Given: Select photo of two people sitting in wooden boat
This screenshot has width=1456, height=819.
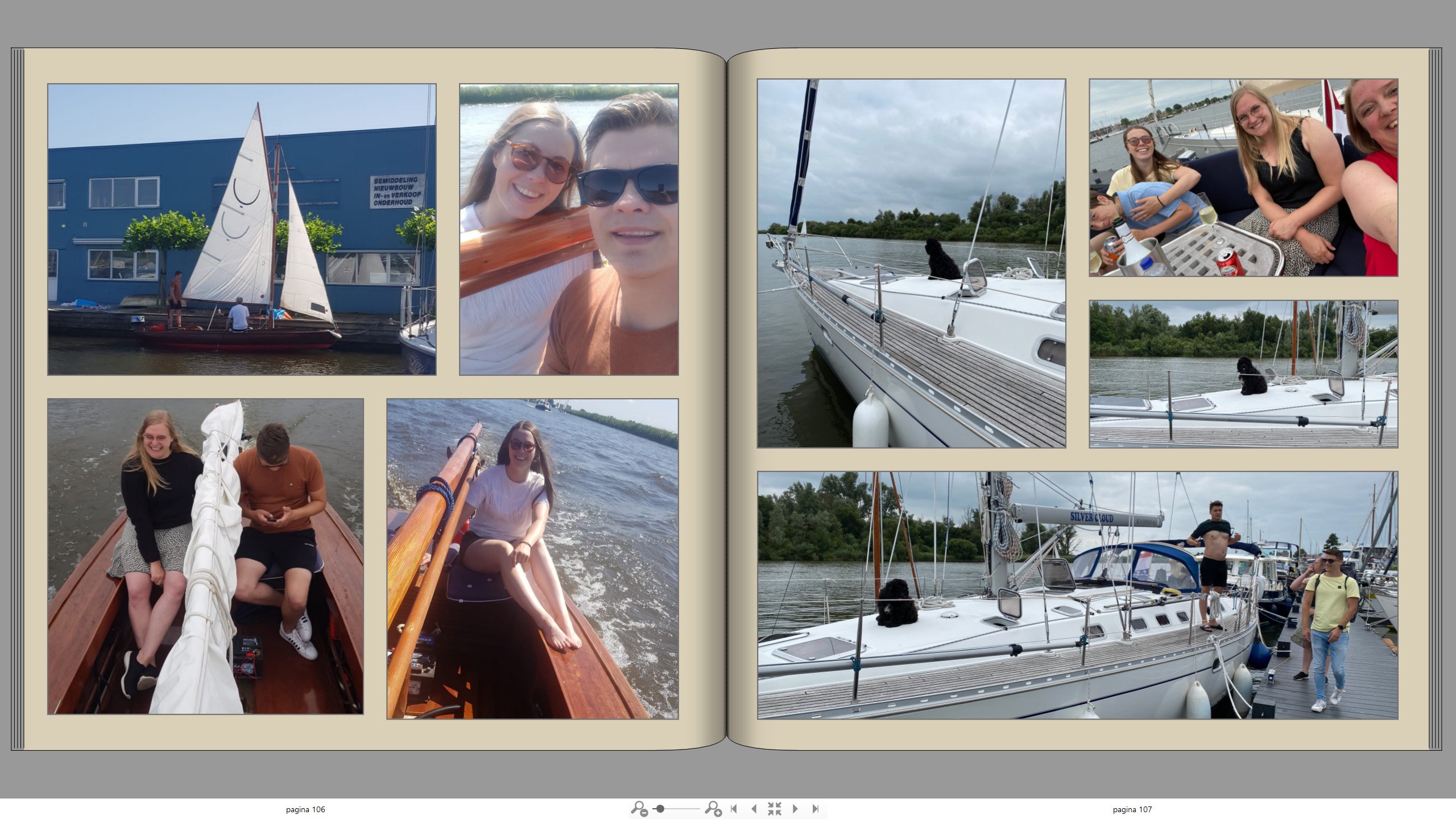Looking at the screenshot, I should 205,556.
